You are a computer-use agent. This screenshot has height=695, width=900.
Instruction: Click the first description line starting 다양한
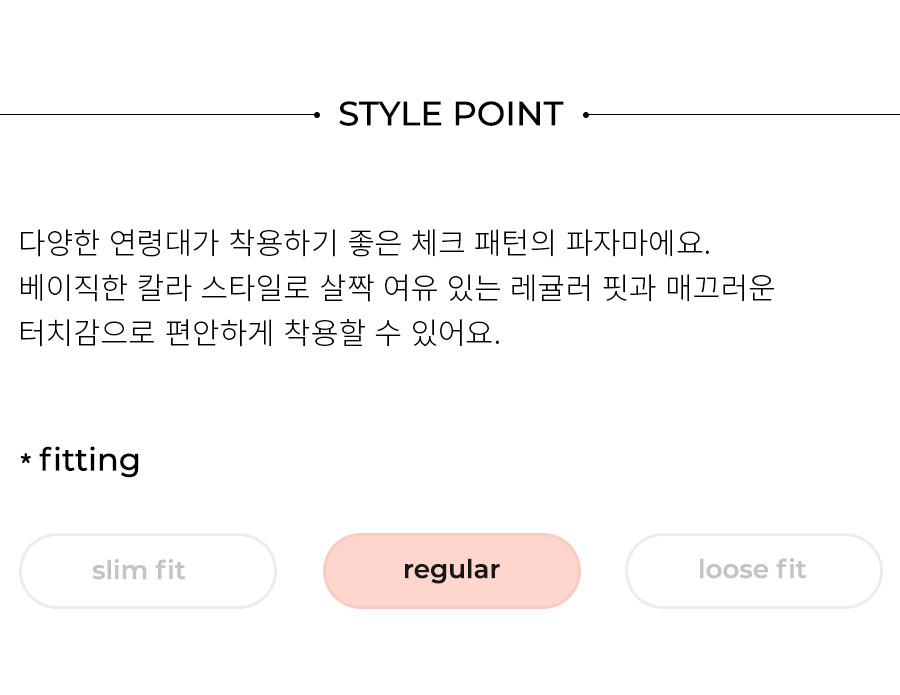click(365, 243)
